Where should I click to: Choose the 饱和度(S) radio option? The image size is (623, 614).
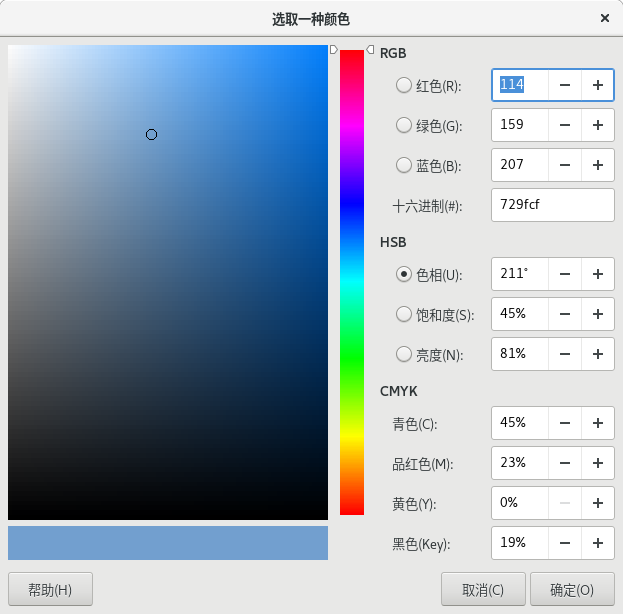tap(404, 314)
